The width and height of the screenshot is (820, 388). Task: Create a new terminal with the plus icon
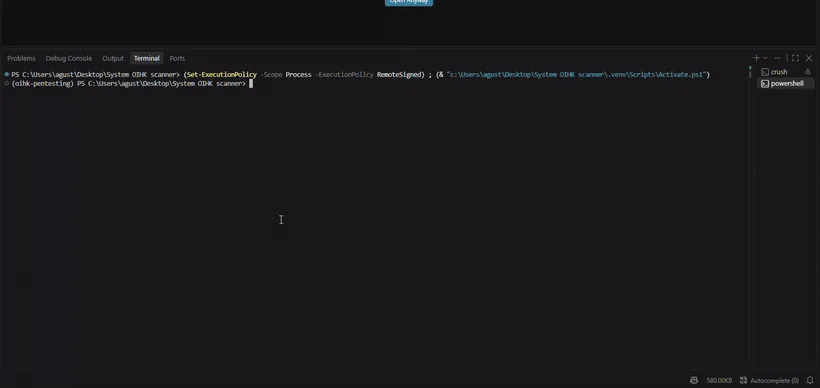pyautogui.click(x=756, y=58)
